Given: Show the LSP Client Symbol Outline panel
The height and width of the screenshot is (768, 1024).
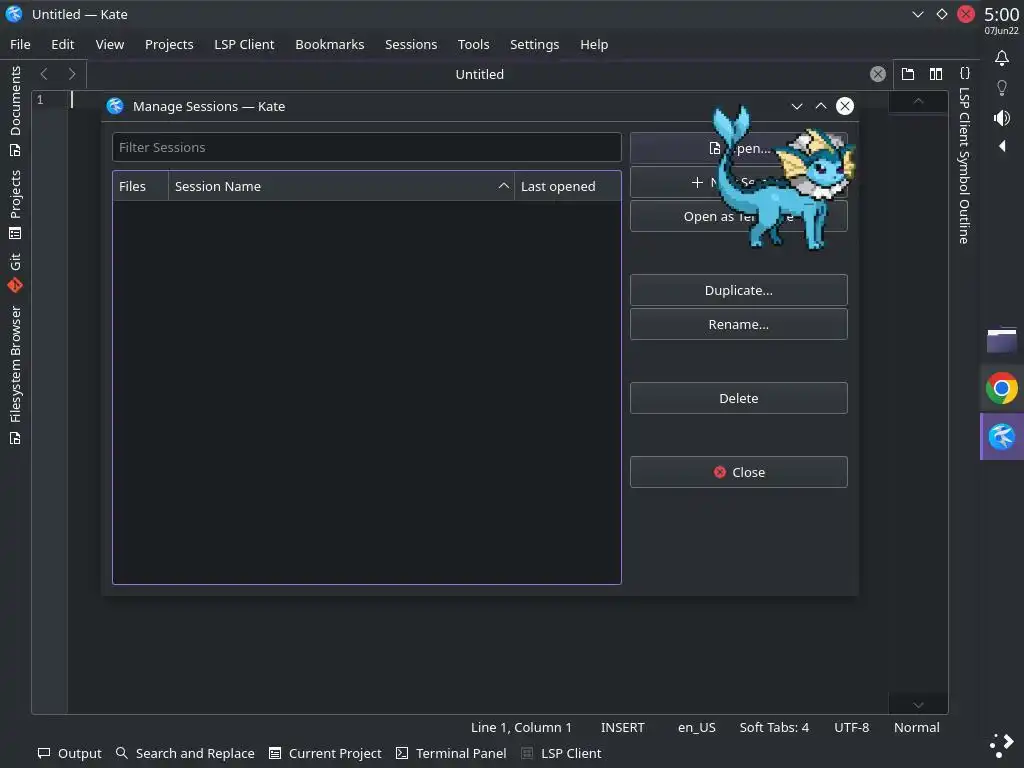Looking at the screenshot, I should pos(964,155).
